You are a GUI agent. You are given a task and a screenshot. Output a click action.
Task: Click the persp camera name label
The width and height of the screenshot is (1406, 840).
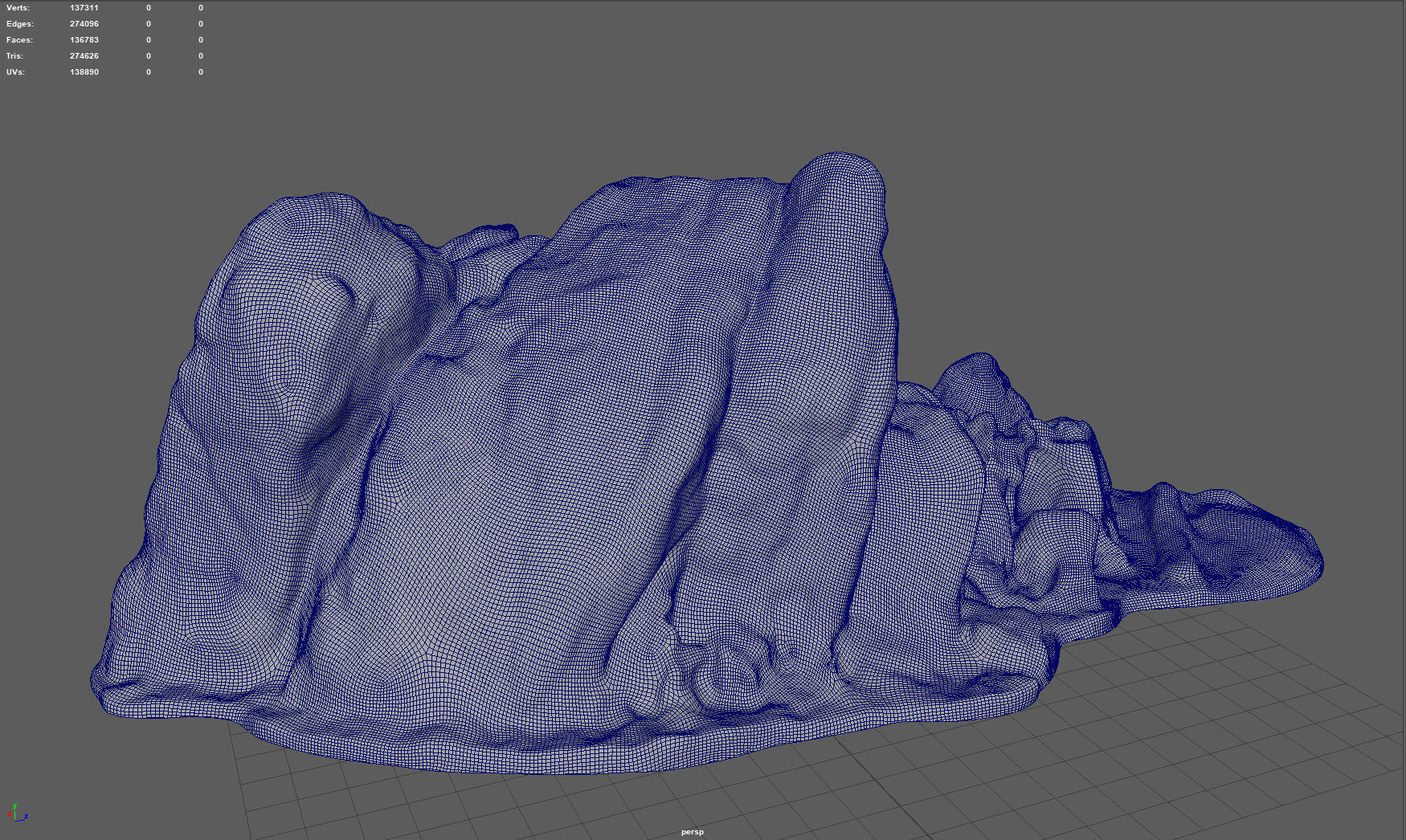click(693, 832)
